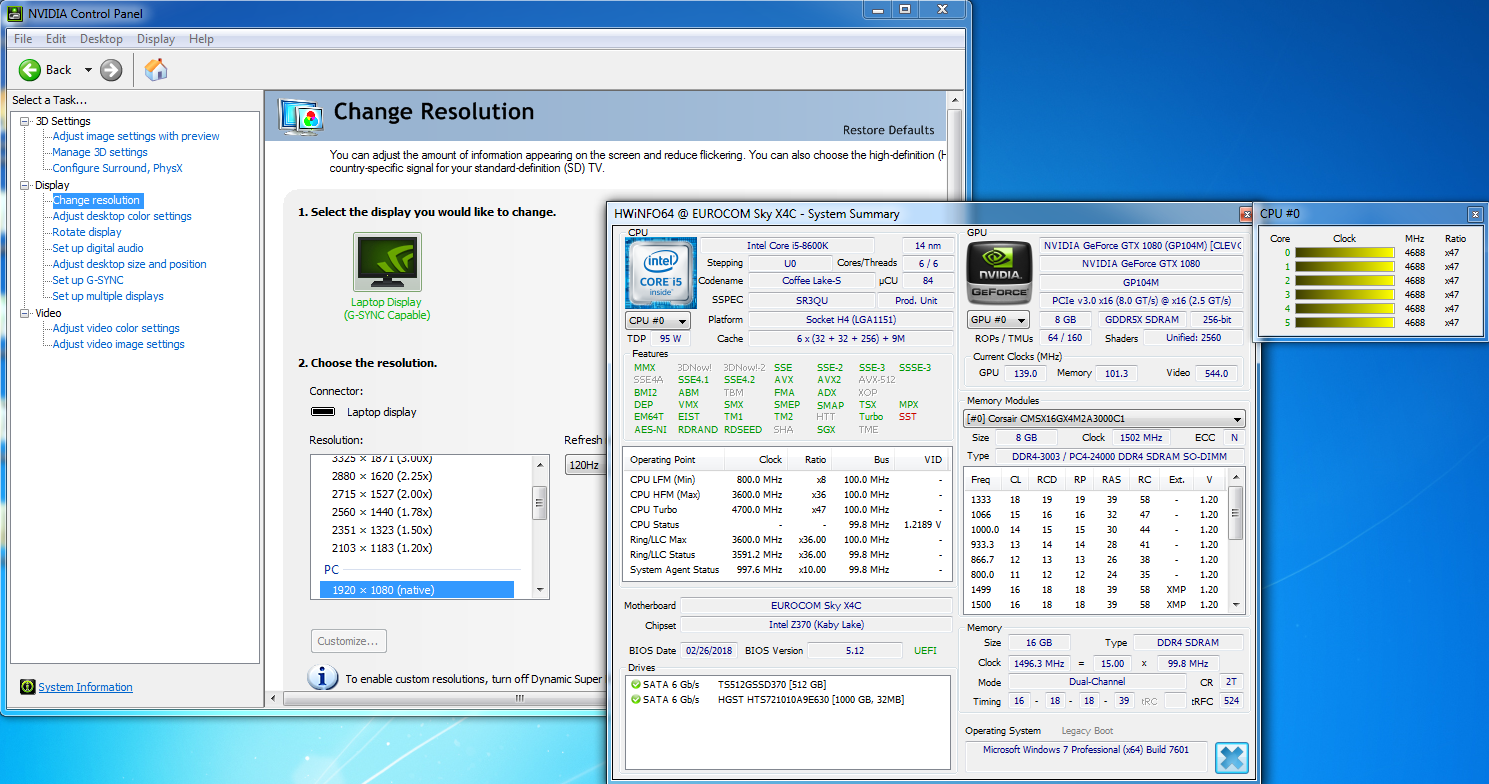Open Set up digital audio

coord(98,248)
